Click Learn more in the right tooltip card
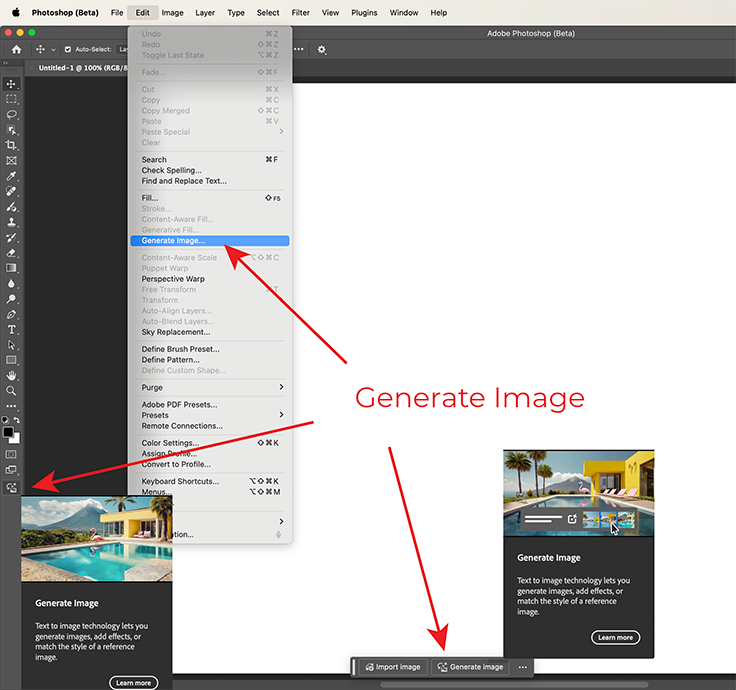This screenshot has height=690, width=736. (615, 637)
